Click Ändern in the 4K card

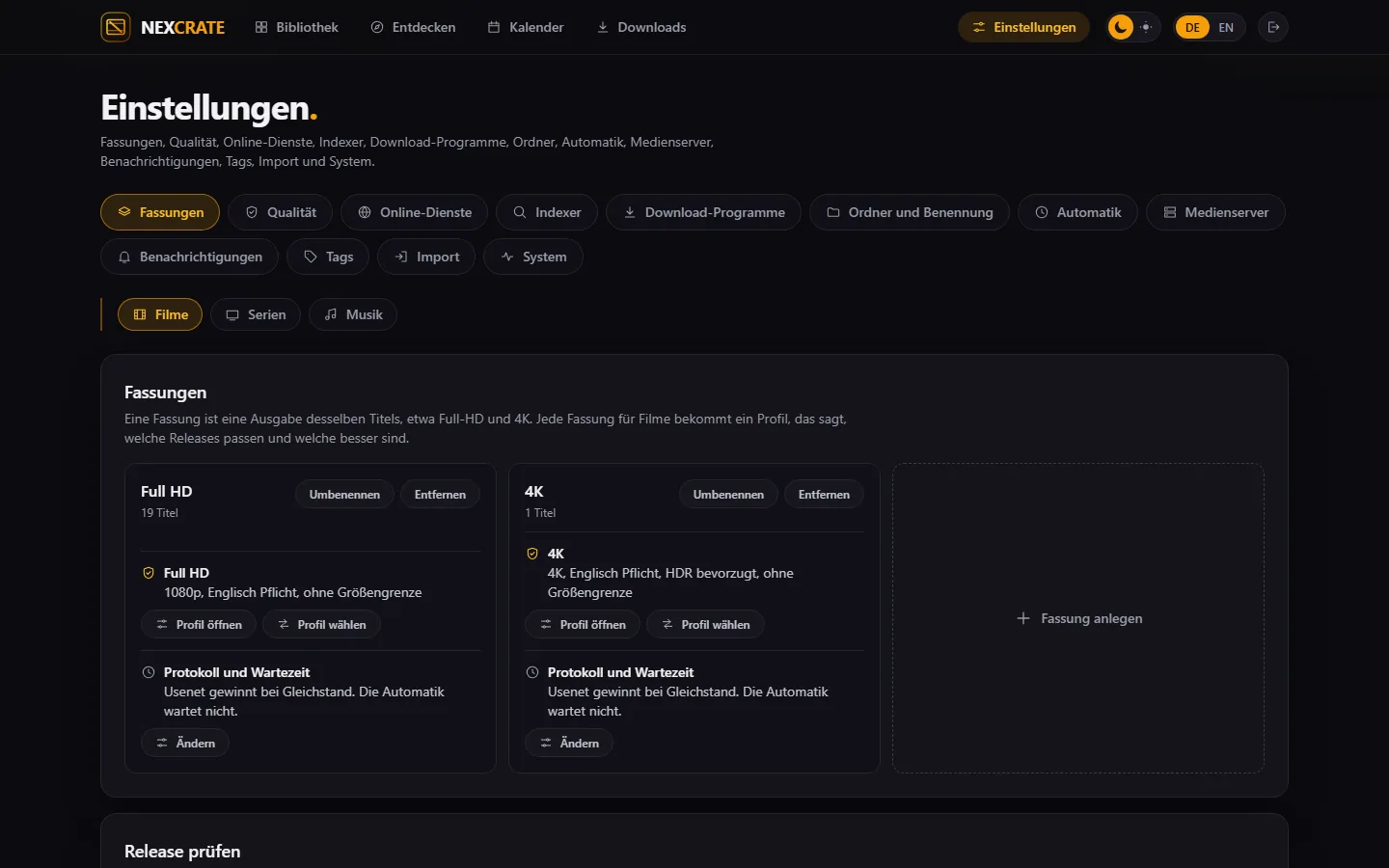pyautogui.click(x=569, y=744)
